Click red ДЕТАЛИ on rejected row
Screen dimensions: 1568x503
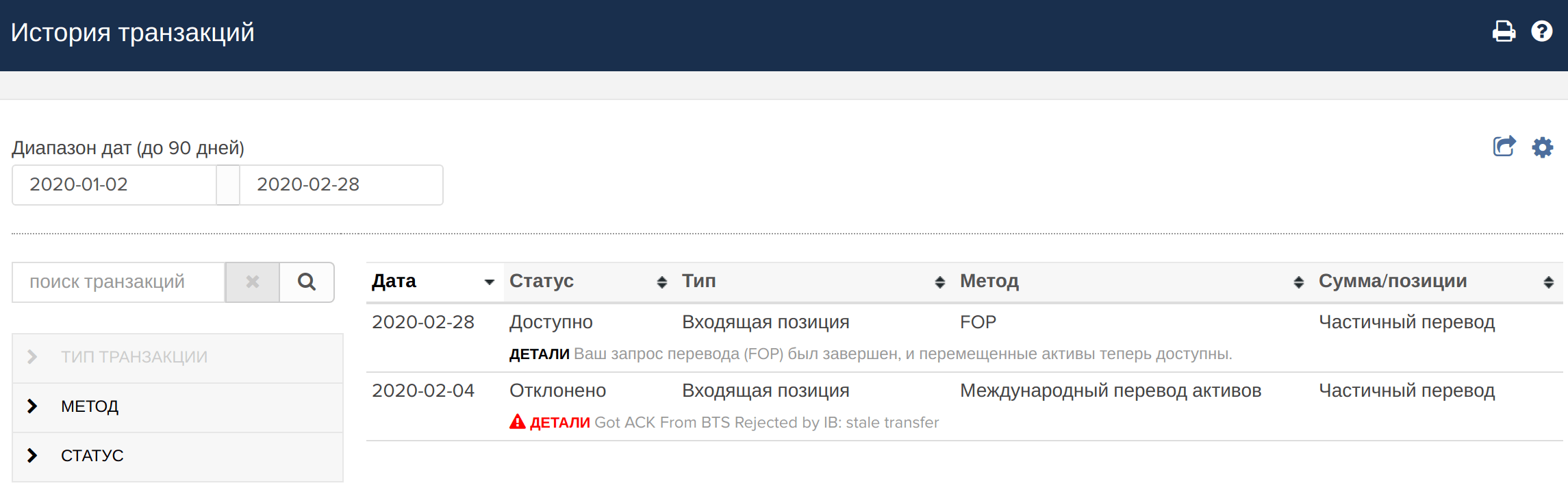(x=559, y=422)
